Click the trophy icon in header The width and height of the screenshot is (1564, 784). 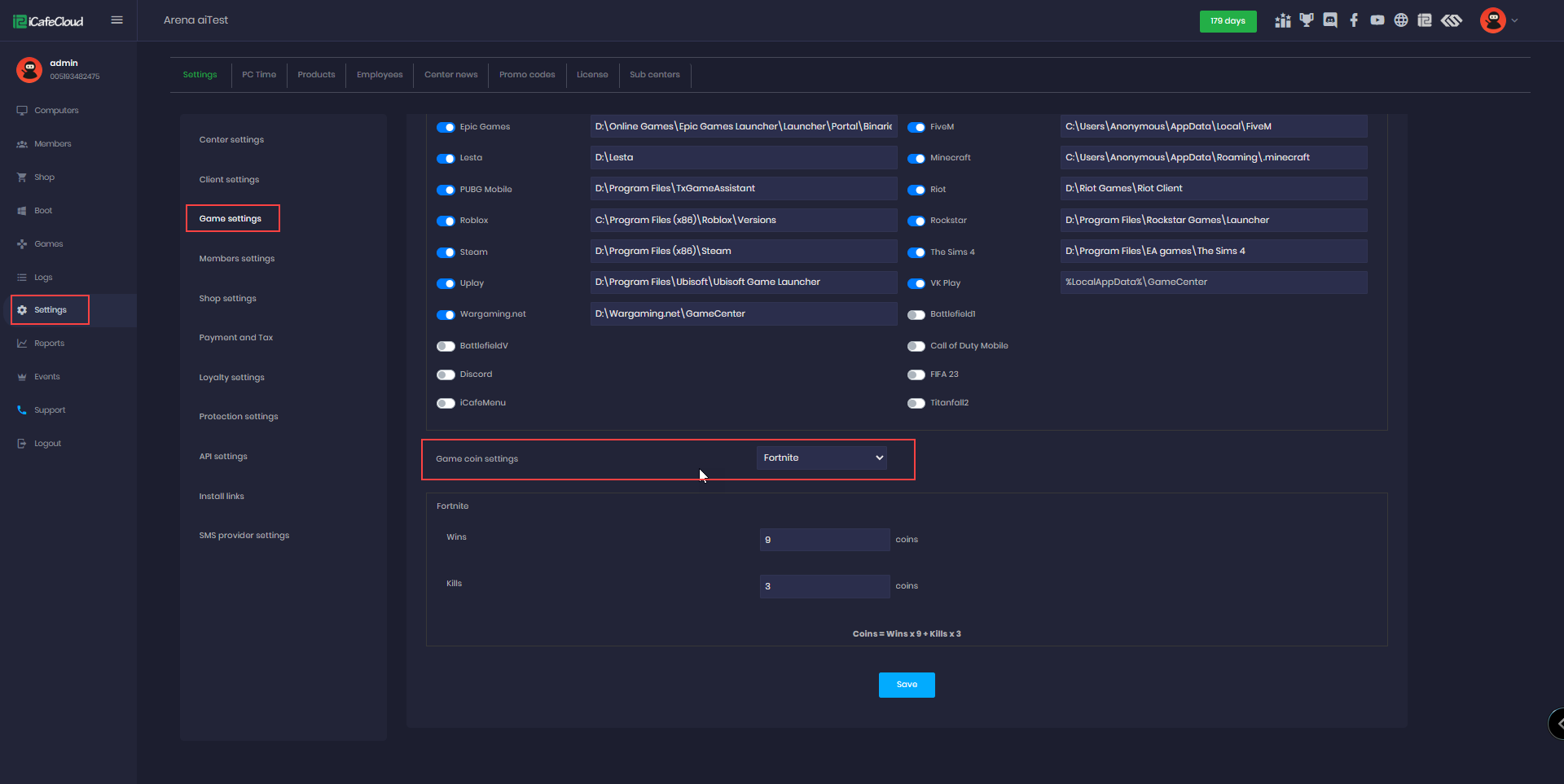1307,20
